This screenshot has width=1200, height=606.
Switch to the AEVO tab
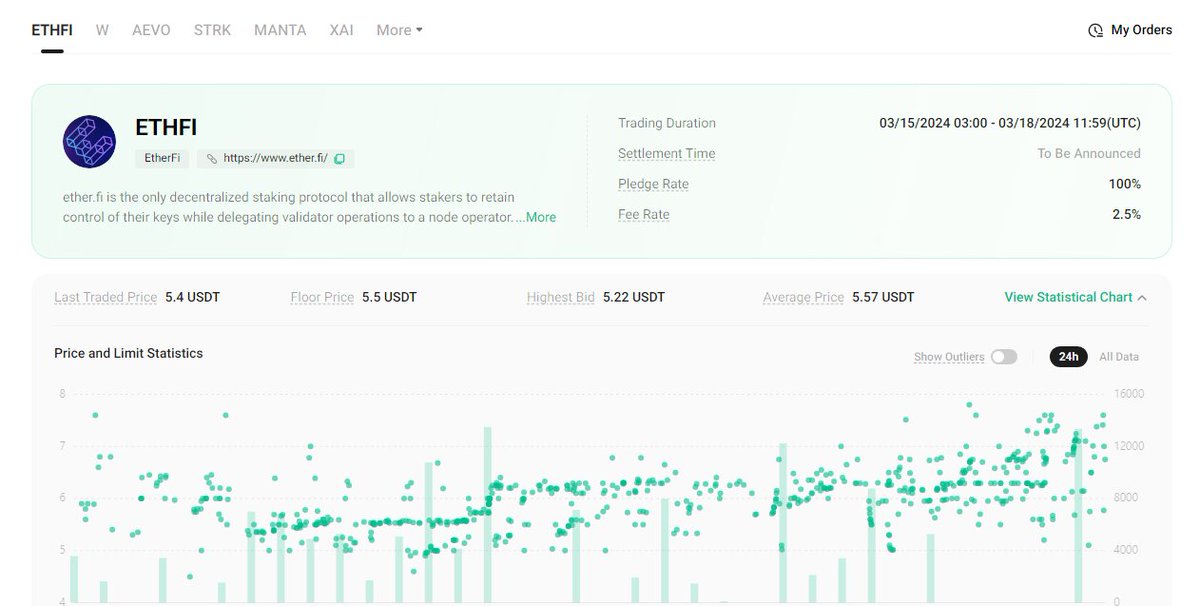click(x=152, y=30)
